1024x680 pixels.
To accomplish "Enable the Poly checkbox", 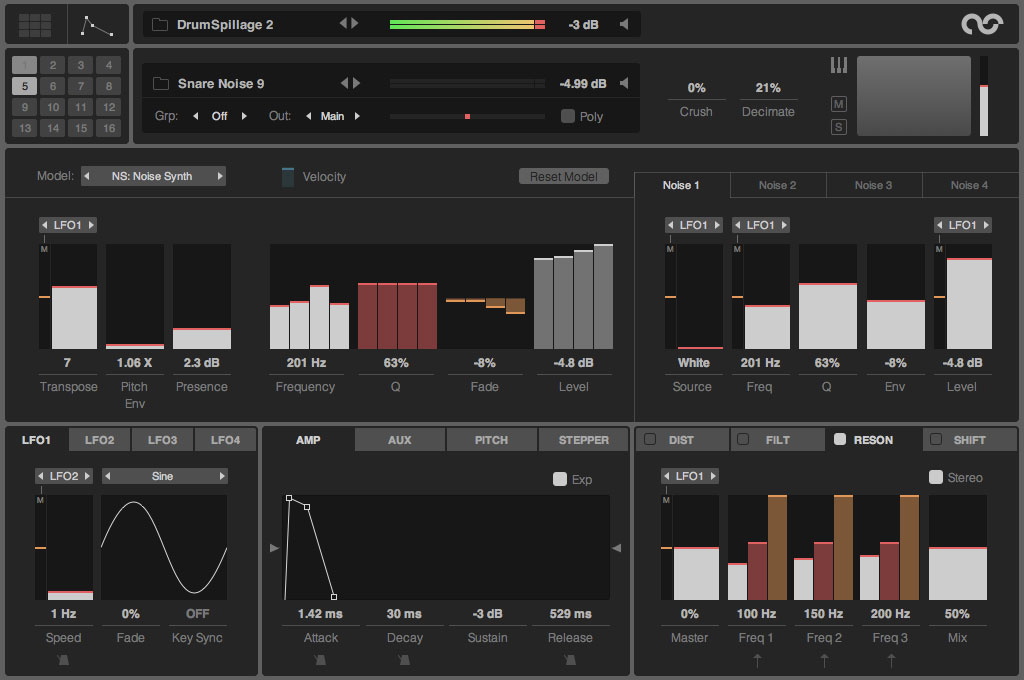I will (x=568, y=116).
